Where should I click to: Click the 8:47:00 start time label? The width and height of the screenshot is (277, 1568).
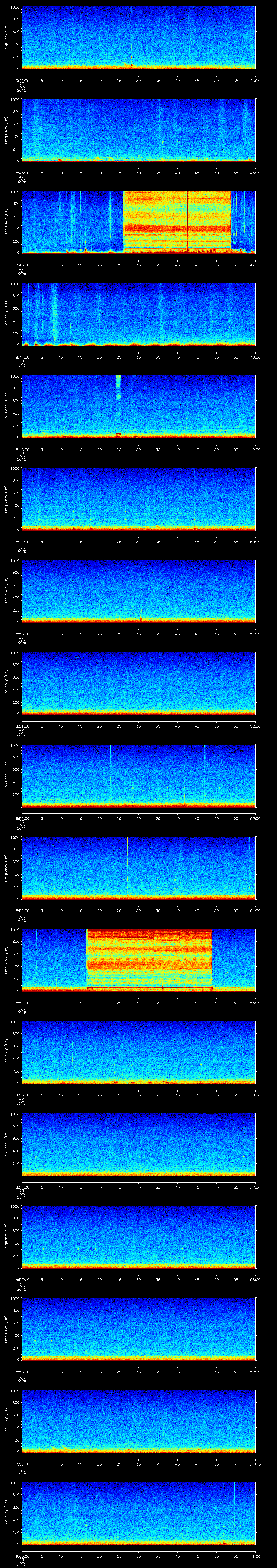(x=22, y=358)
